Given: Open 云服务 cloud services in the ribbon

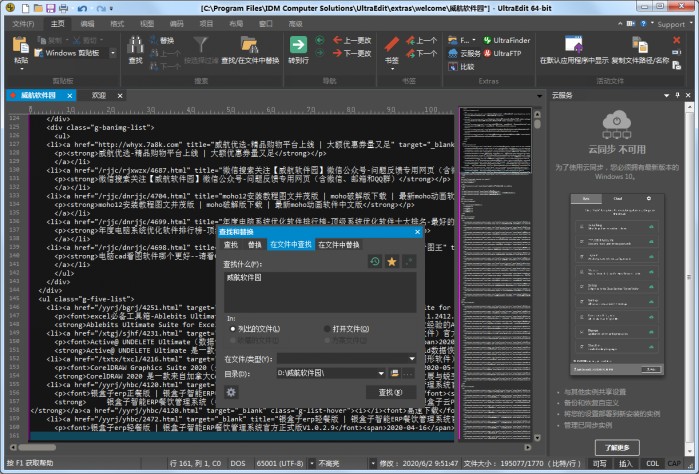Looking at the screenshot, I should pos(464,53).
